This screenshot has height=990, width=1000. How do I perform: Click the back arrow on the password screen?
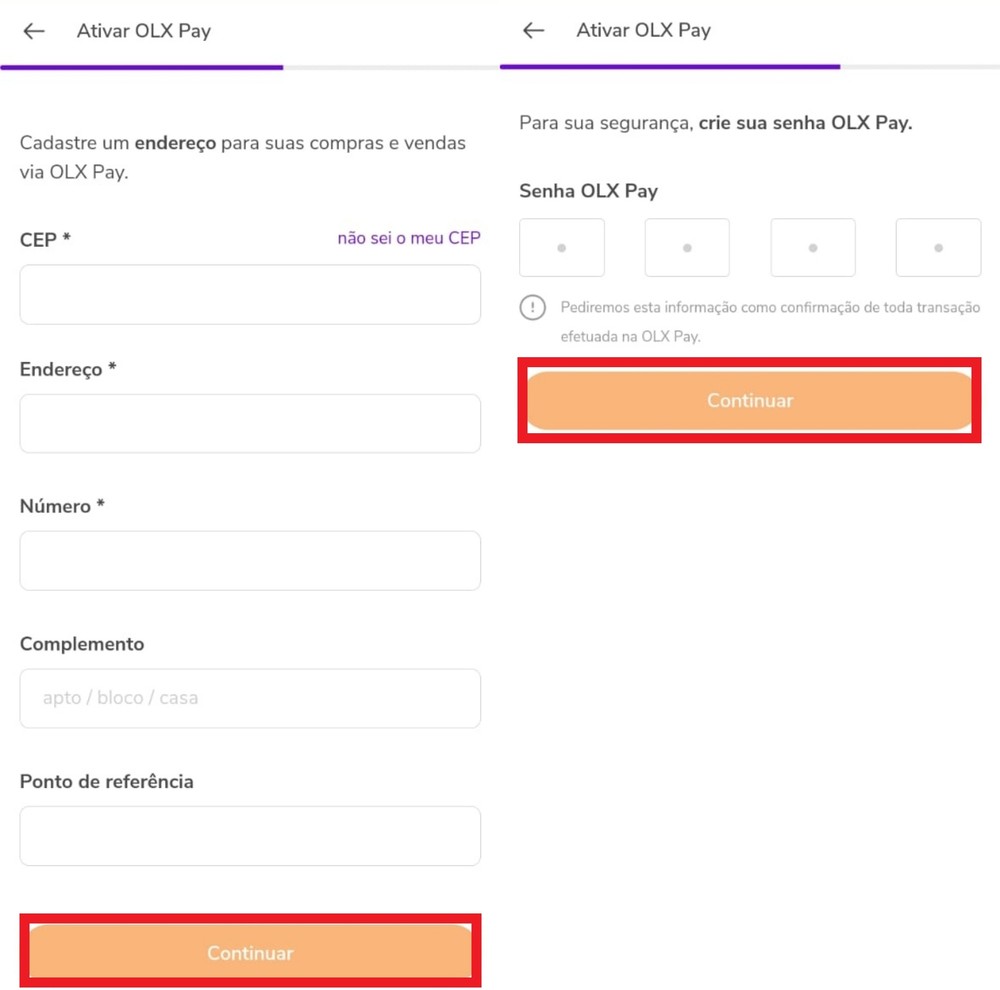[x=533, y=31]
